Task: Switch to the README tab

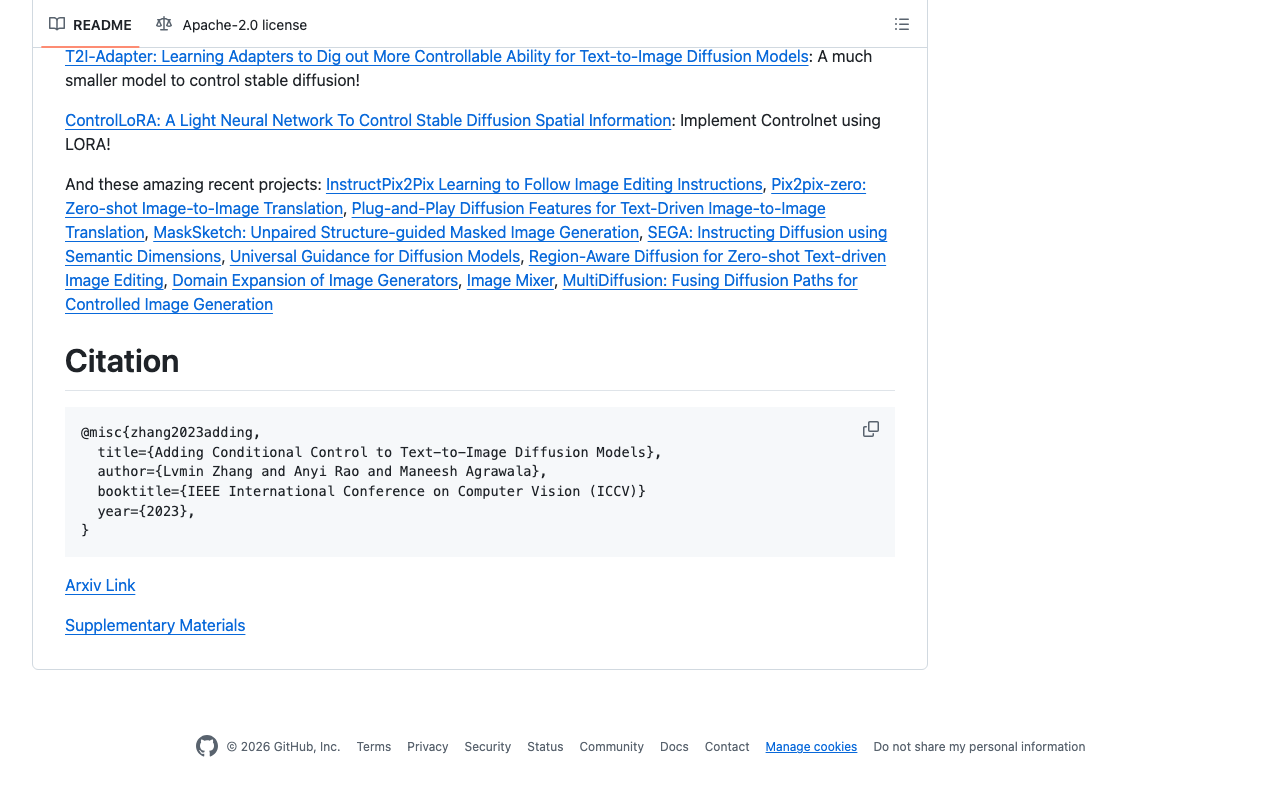Action: 90,24
